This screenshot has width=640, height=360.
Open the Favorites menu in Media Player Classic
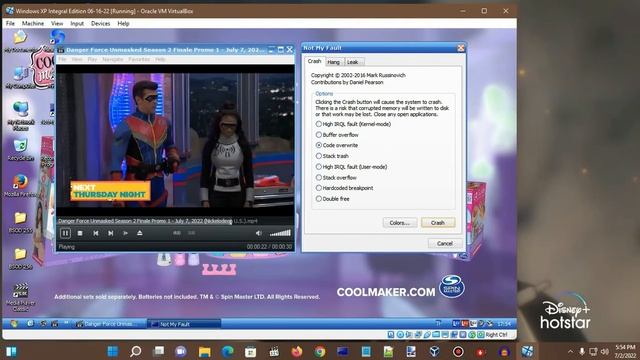[x=139, y=60]
